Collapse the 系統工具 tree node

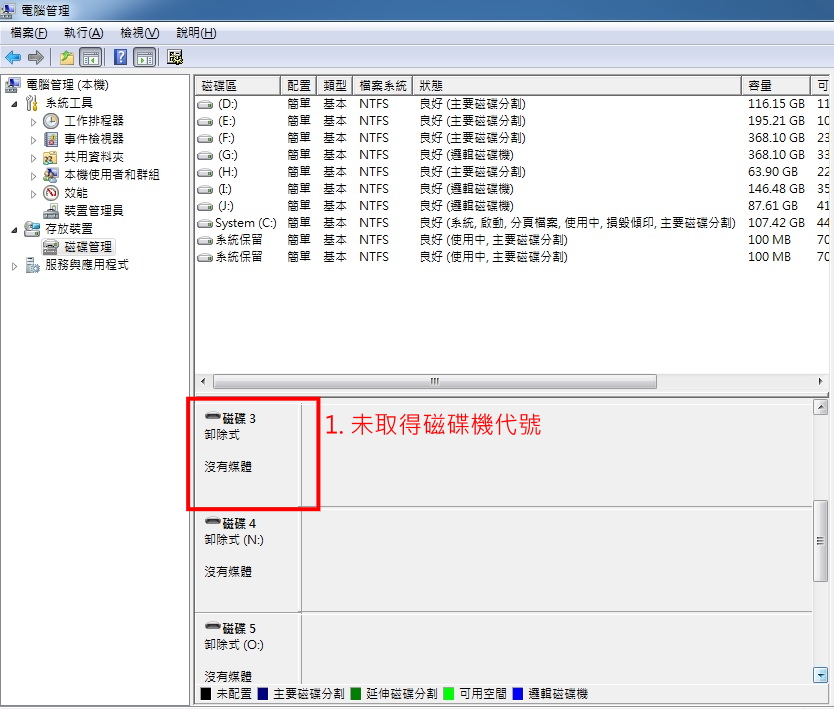point(12,103)
